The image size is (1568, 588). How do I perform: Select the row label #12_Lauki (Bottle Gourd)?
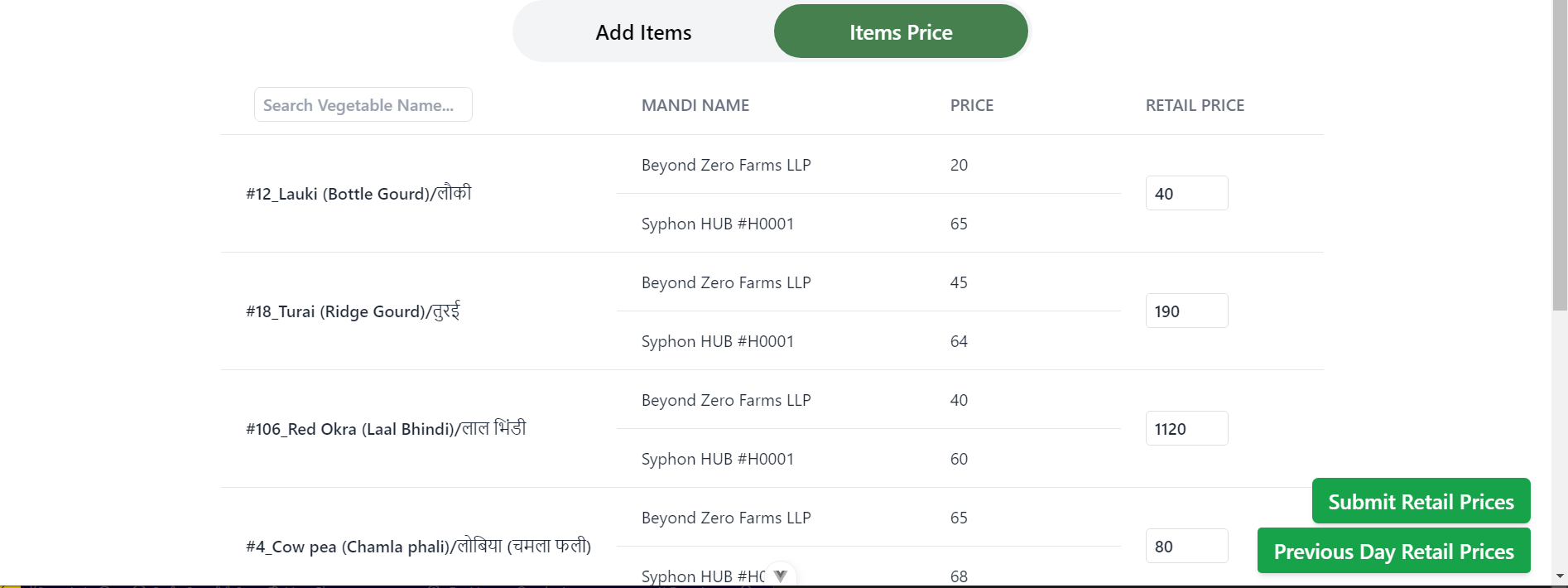[x=358, y=193]
